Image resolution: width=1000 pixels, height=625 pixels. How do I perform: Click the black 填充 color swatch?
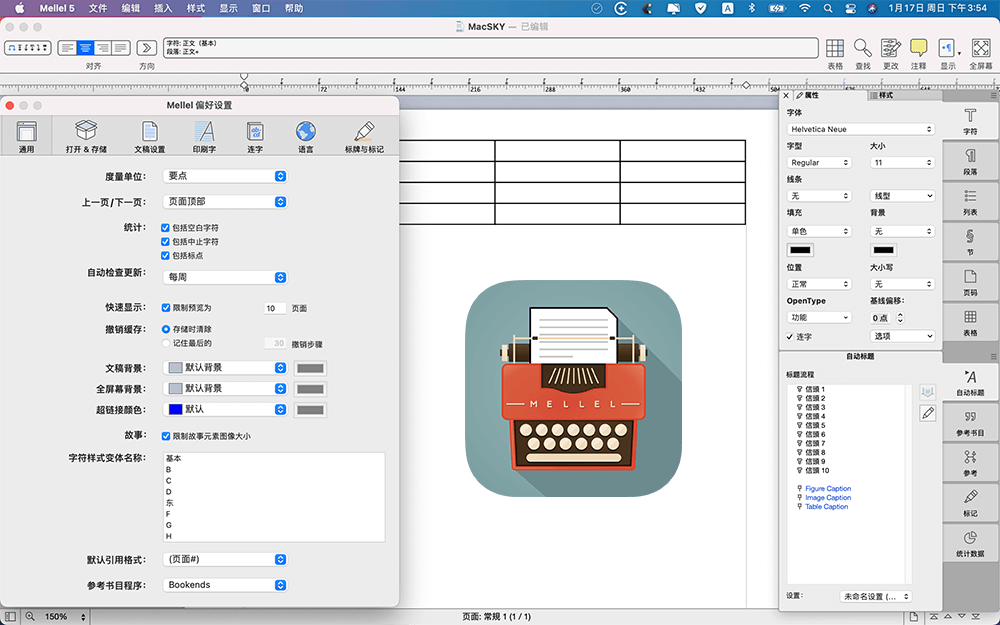pyautogui.click(x=800, y=250)
